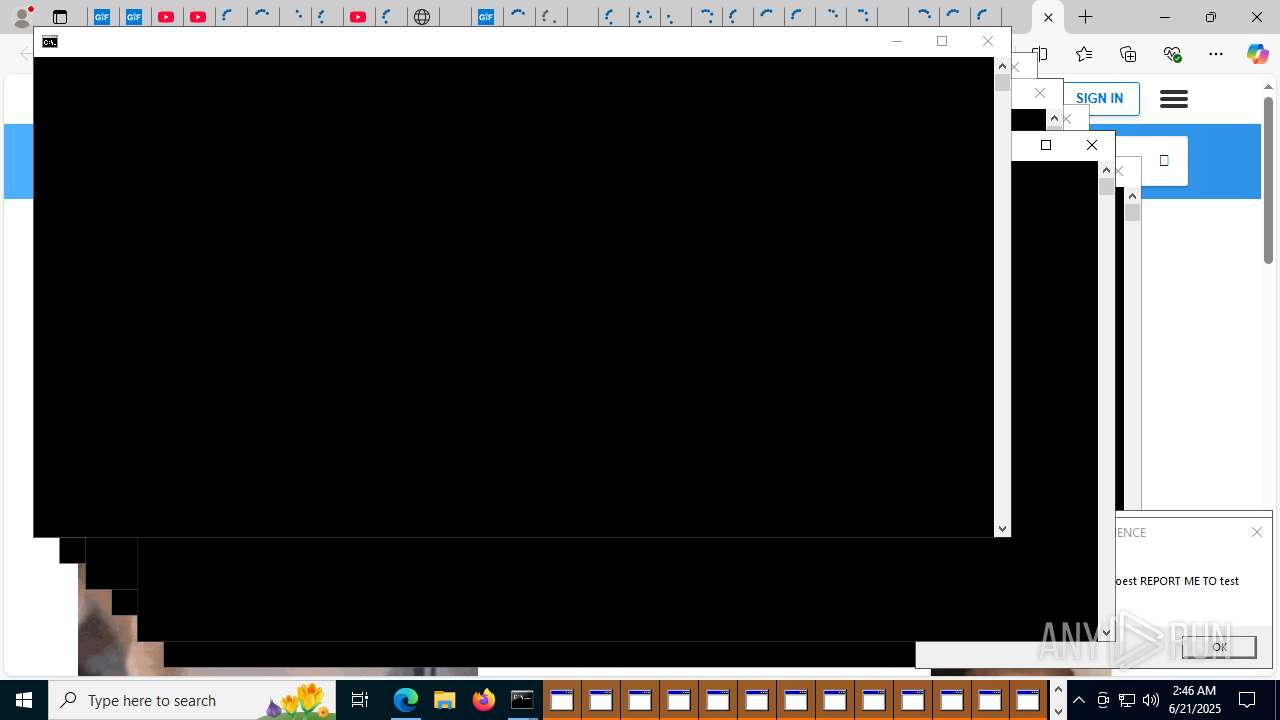
Task: Open the clock and calendar flyout
Action: click(1194, 700)
